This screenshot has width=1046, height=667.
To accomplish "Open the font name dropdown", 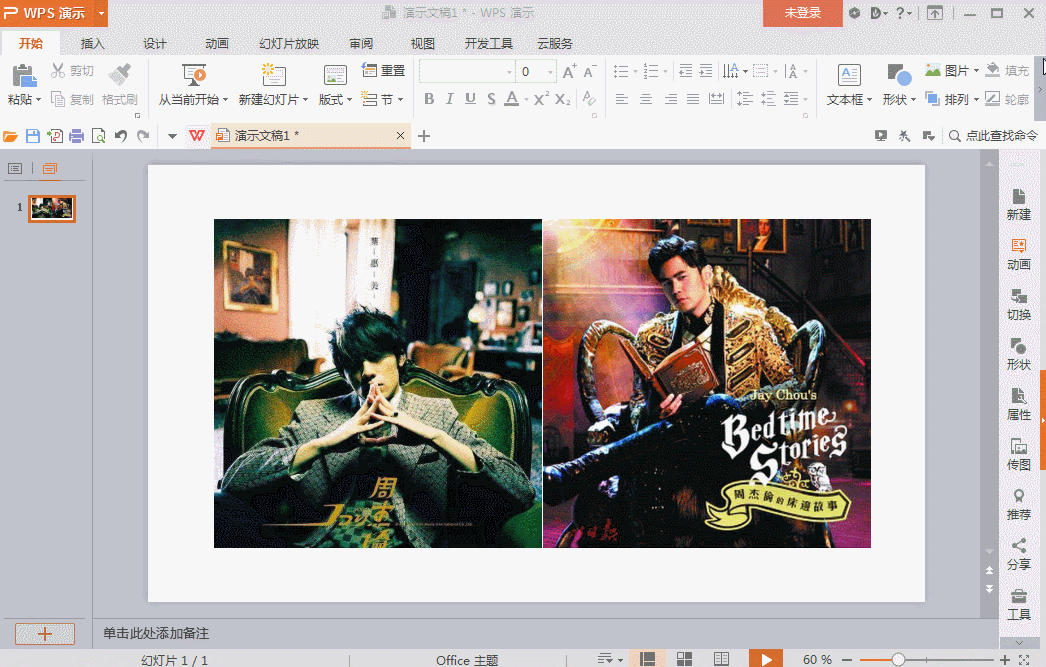I will (509, 71).
